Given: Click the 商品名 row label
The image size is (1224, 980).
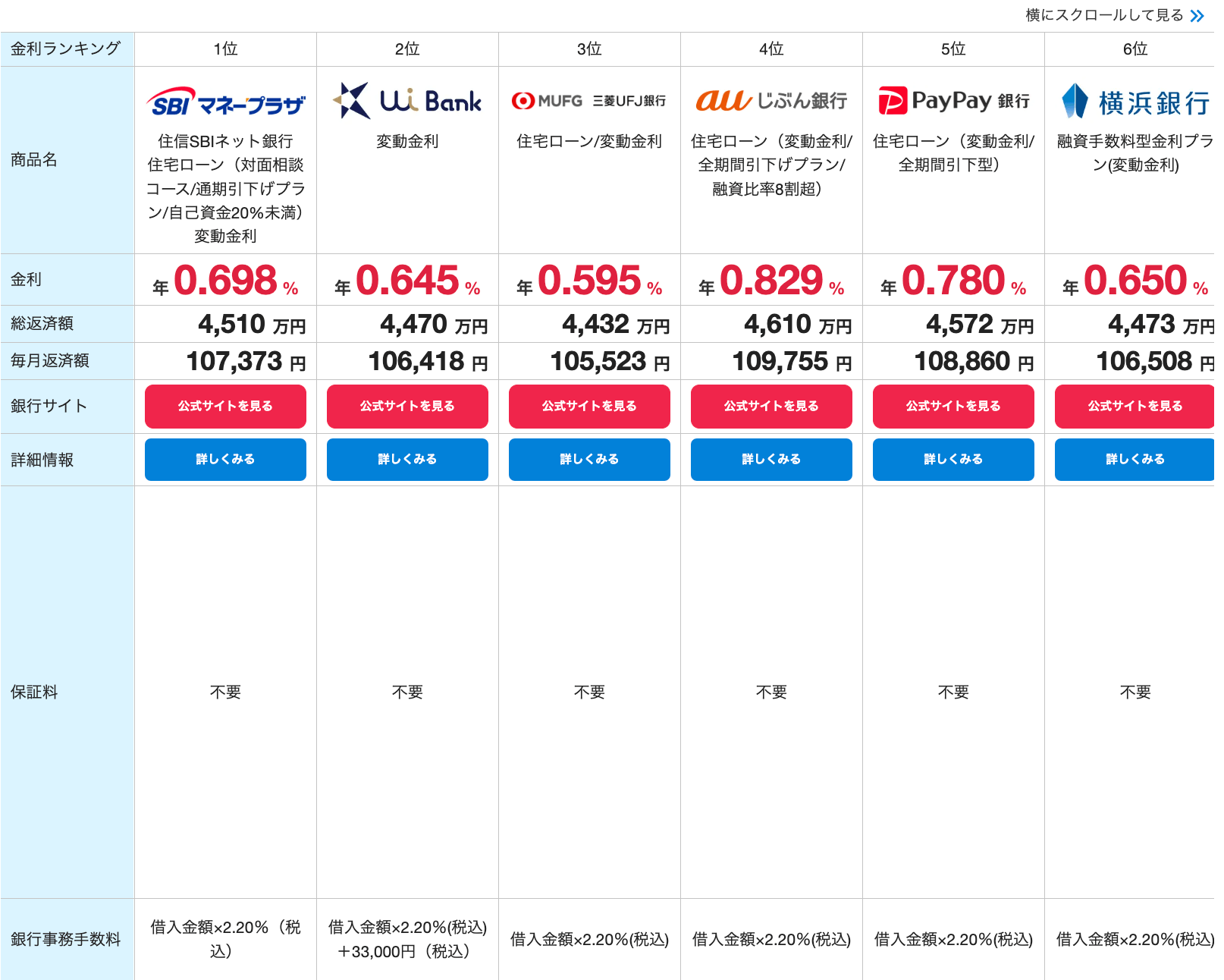Looking at the screenshot, I should (x=34, y=160).
